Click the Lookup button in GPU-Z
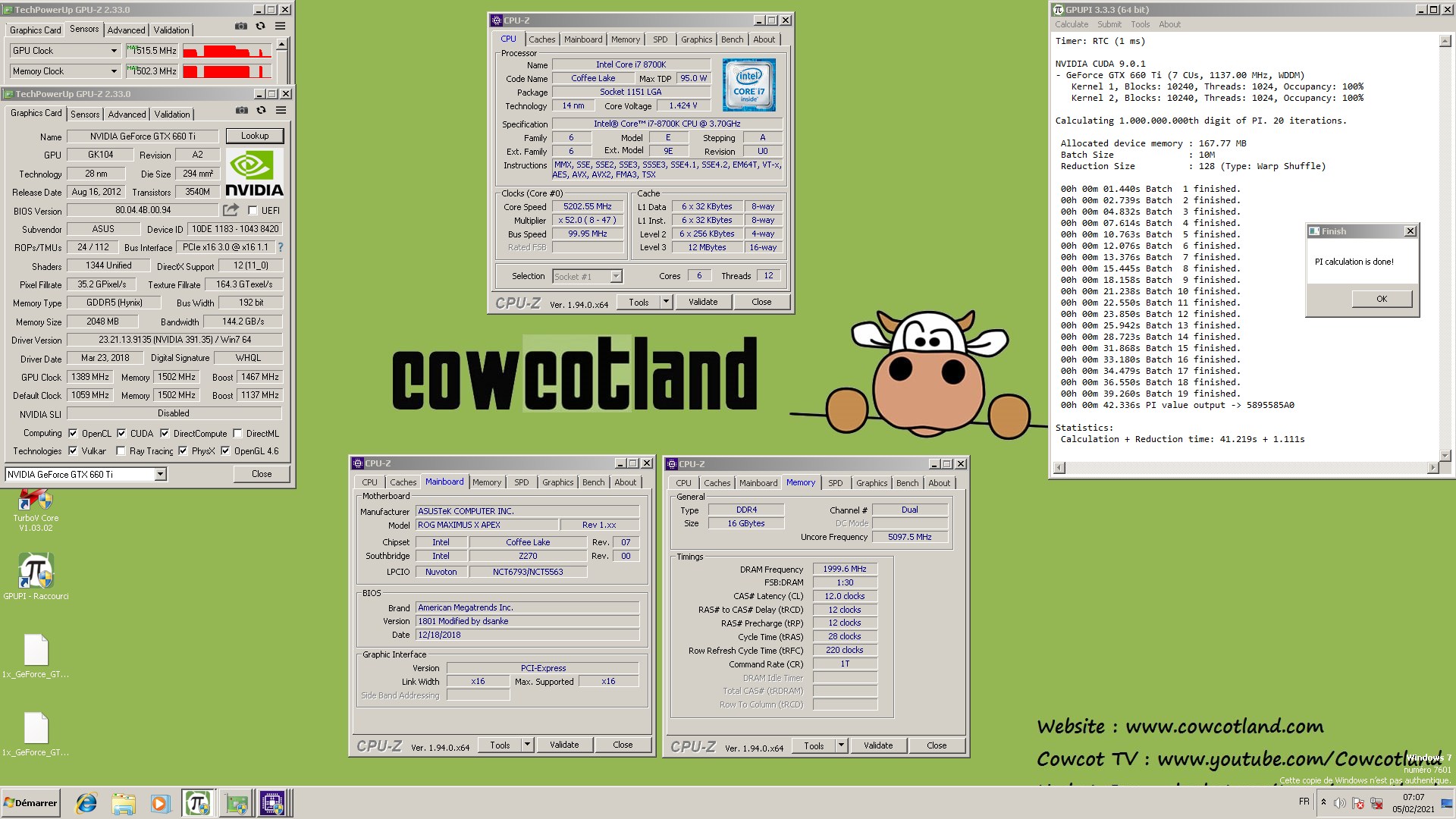The height and width of the screenshot is (819, 1456). [x=255, y=136]
